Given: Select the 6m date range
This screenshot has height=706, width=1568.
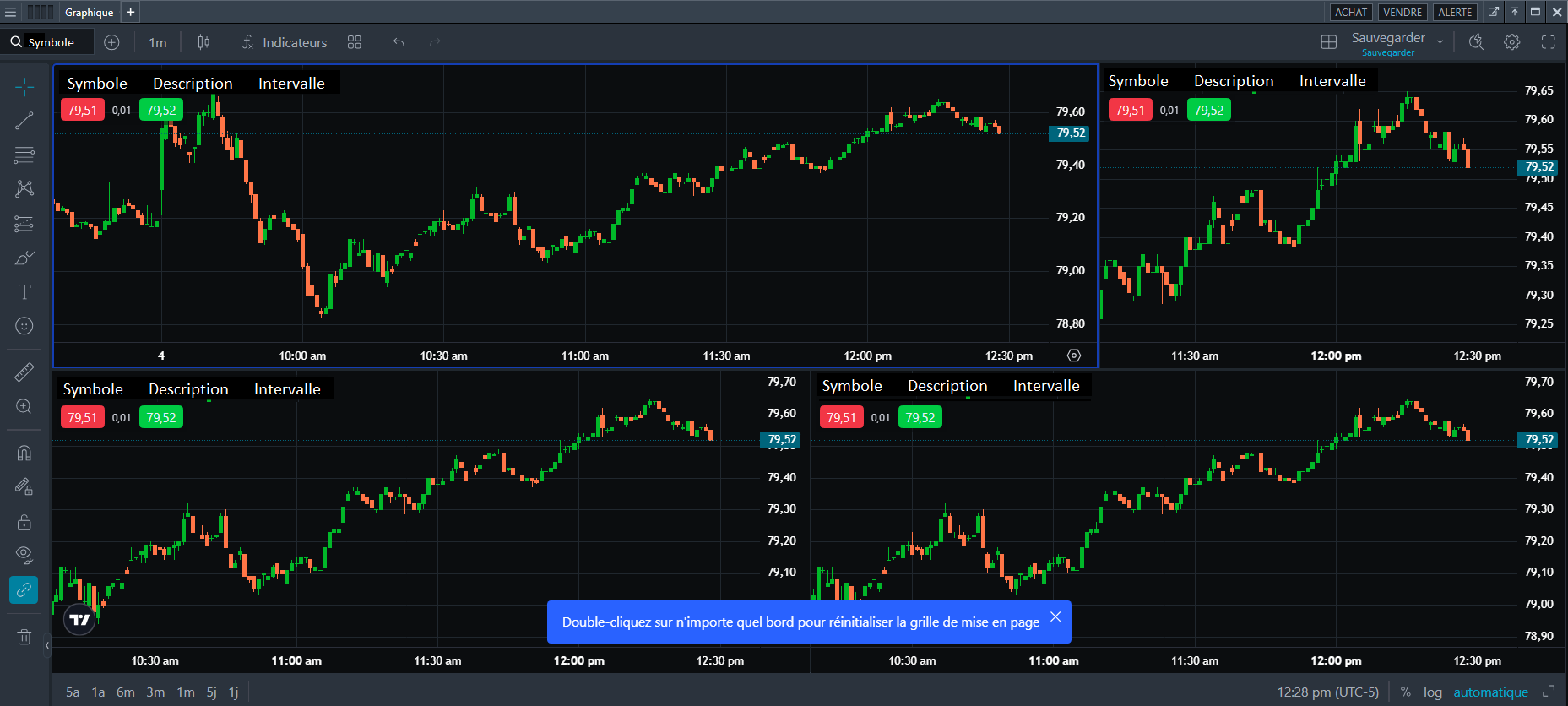Looking at the screenshot, I should [125, 692].
